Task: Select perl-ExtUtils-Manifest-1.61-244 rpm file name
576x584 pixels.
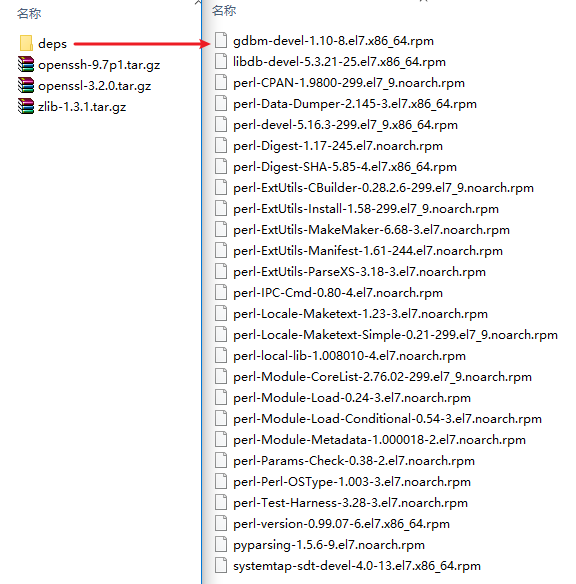Action: pyautogui.click(x=368, y=251)
